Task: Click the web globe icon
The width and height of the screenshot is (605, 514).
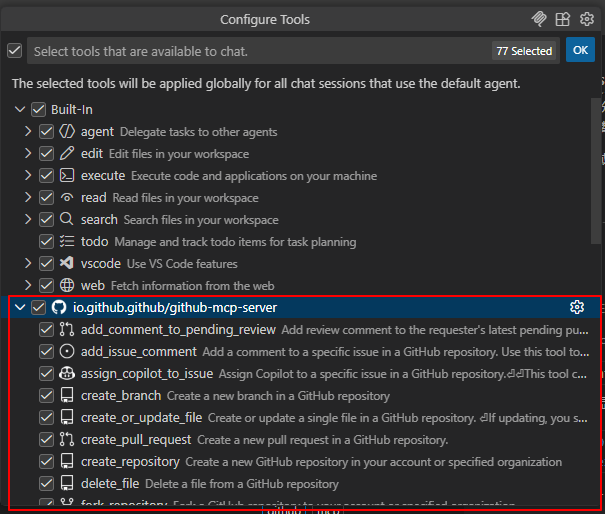Action: click(x=67, y=285)
